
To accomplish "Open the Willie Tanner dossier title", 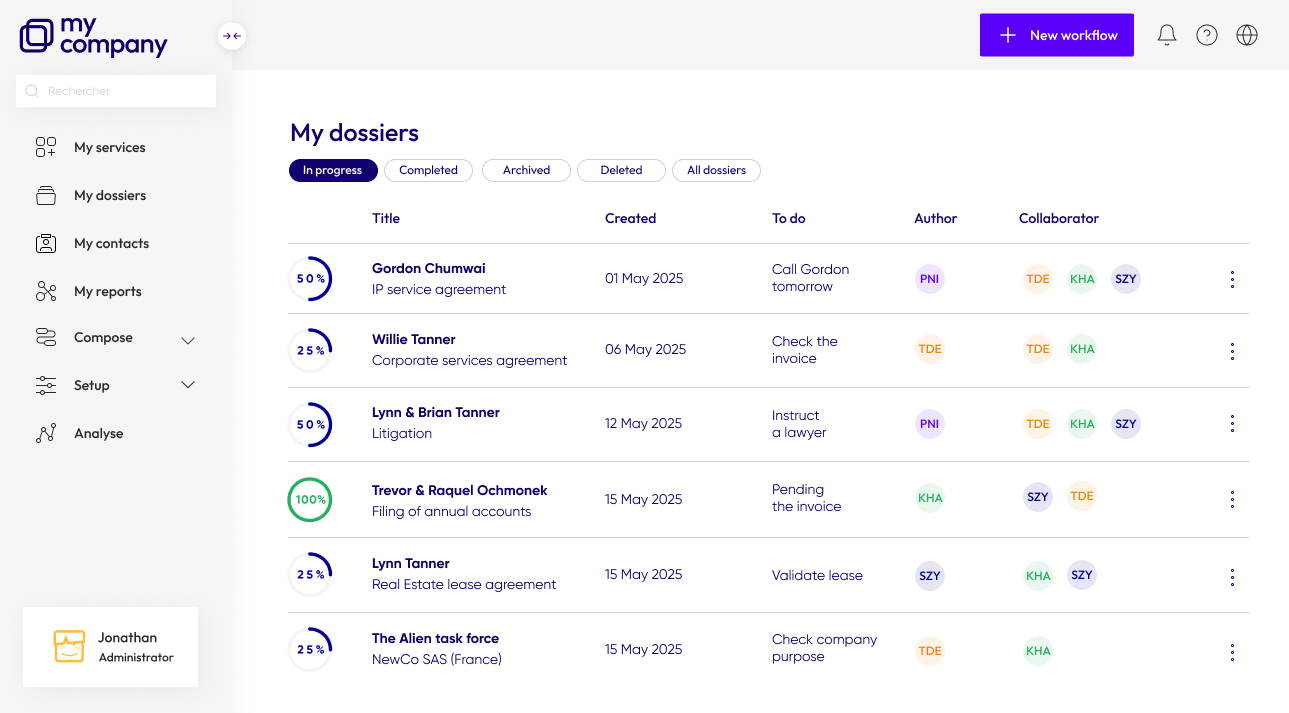I will pos(414,340).
